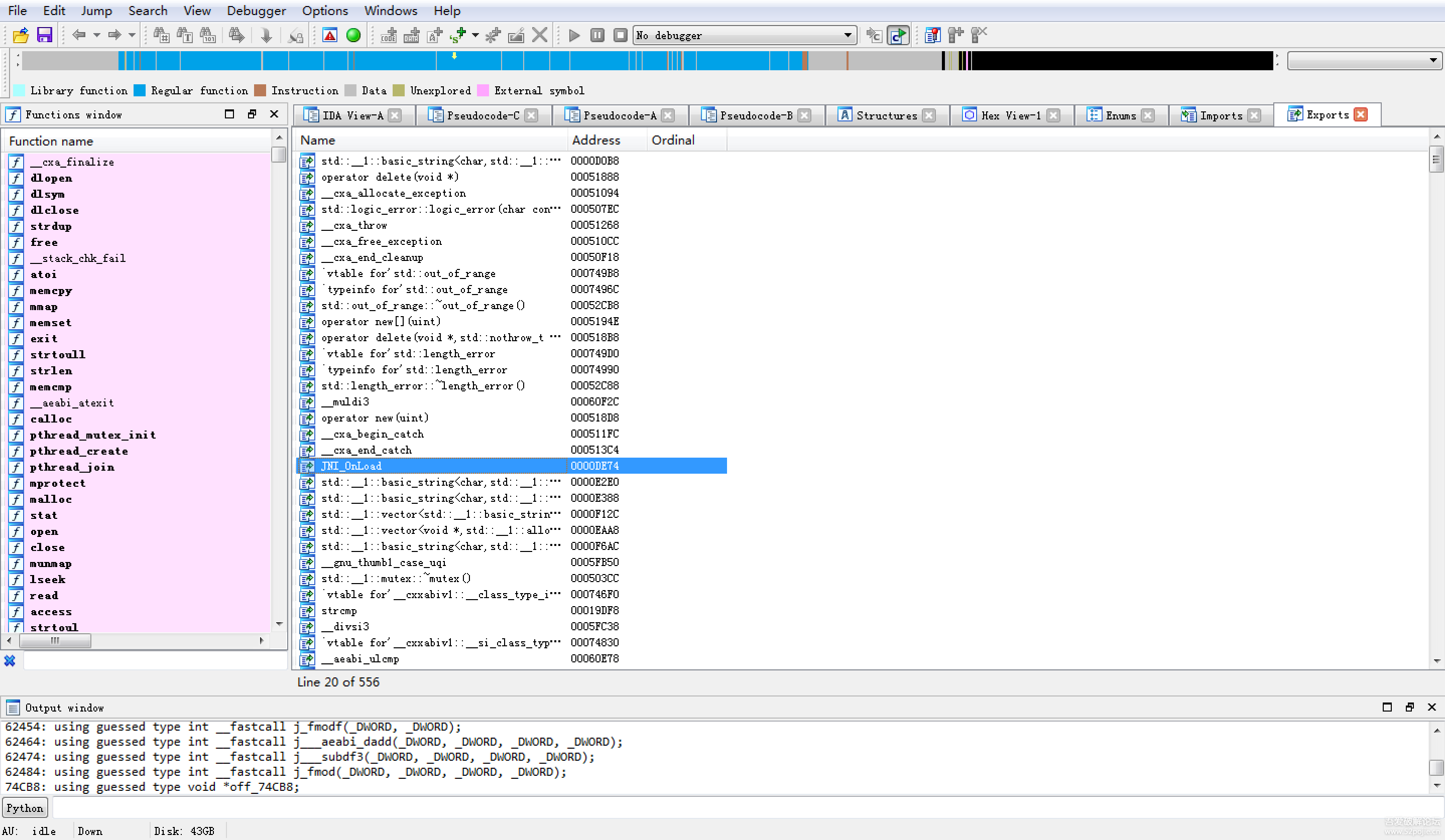This screenshot has height=840, width=1445.
Task: Expand the empty combo box beside navigation band
Action: [x=1432, y=60]
